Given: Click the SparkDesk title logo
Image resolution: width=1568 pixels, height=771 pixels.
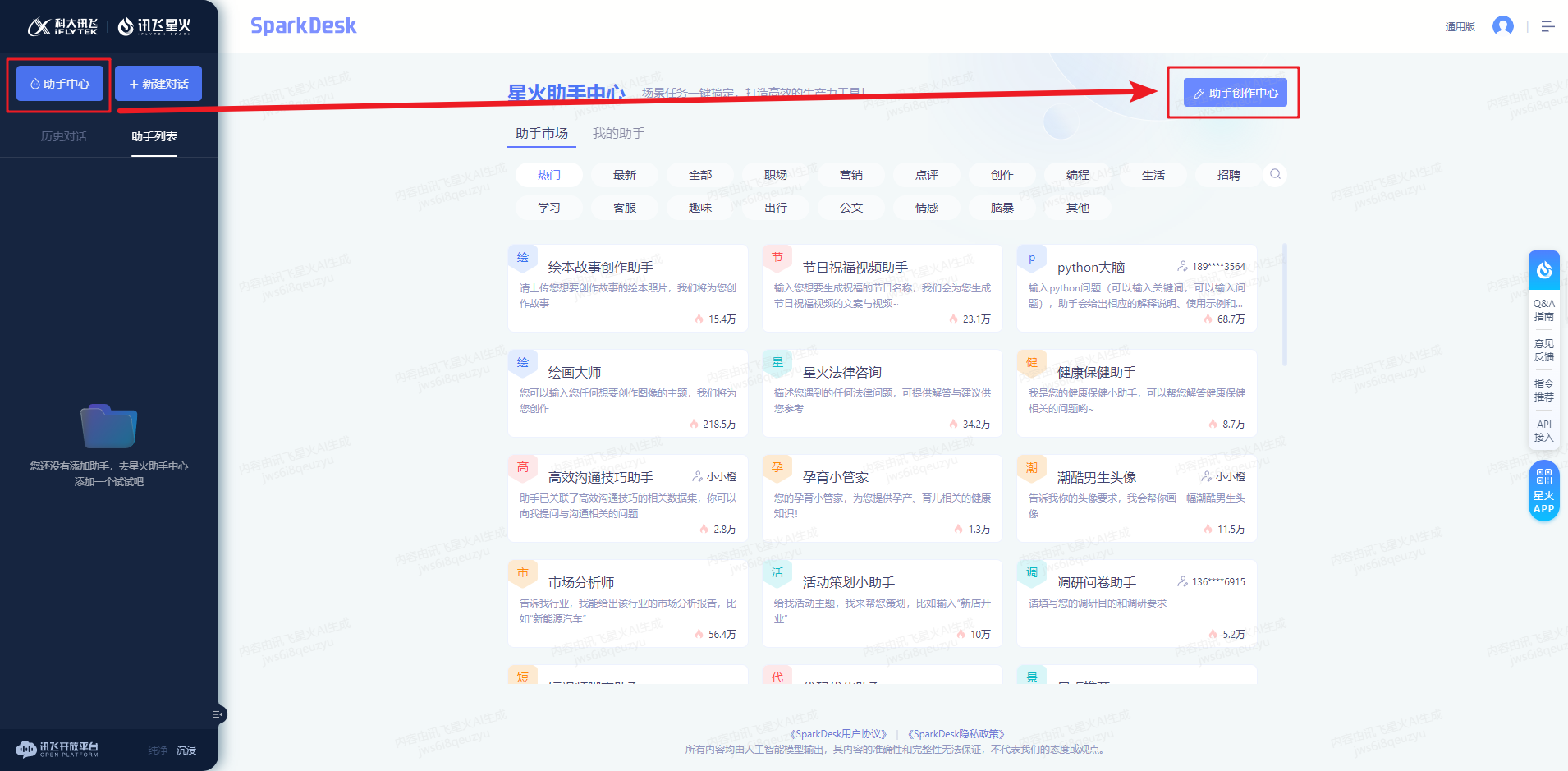Looking at the screenshot, I should coord(304,26).
